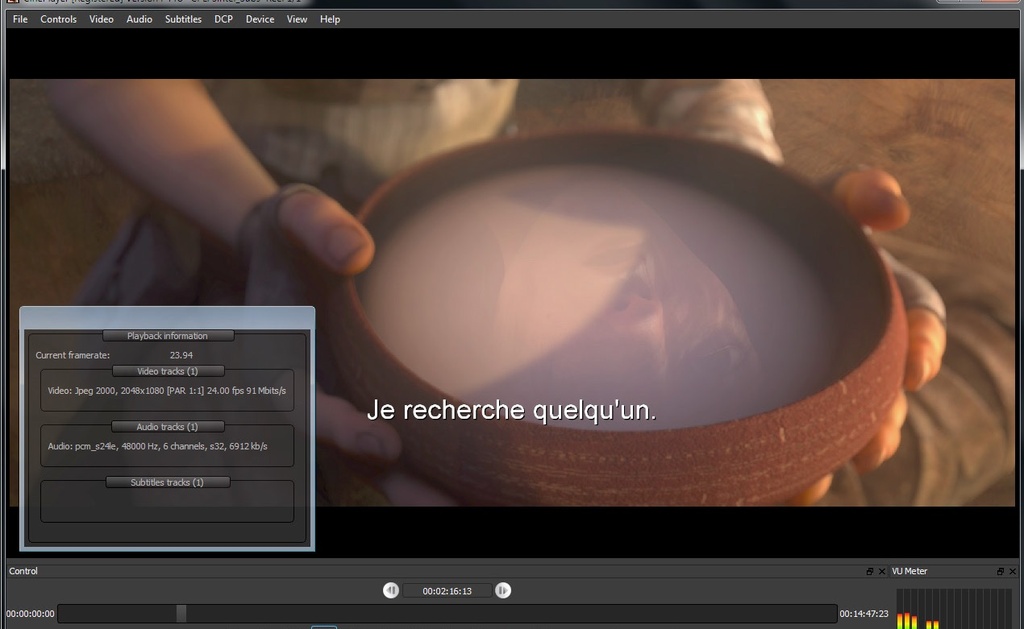Click the current framerate value 23.94

[x=181, y=355]
